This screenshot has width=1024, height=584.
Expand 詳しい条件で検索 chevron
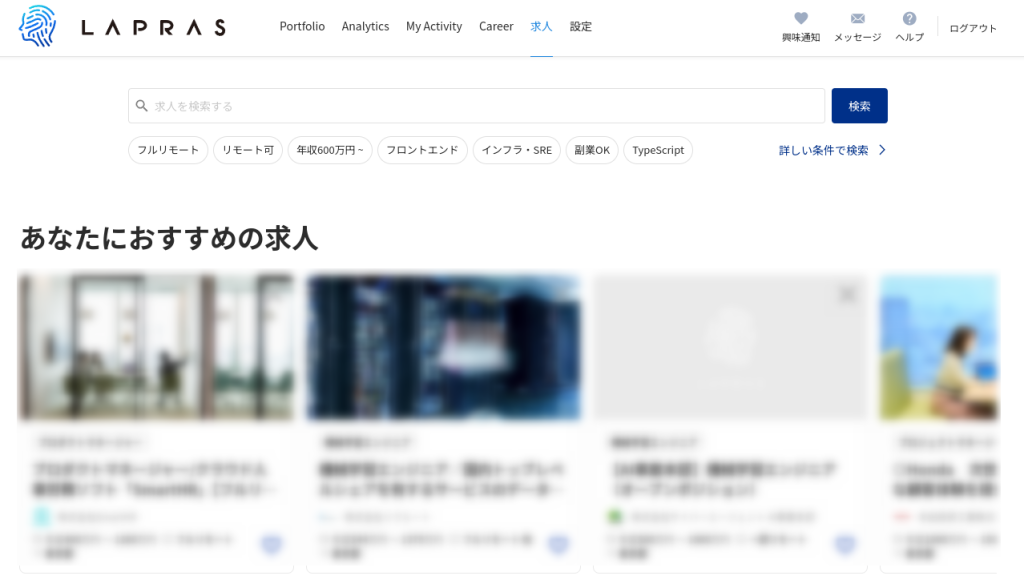pos(882,150)
